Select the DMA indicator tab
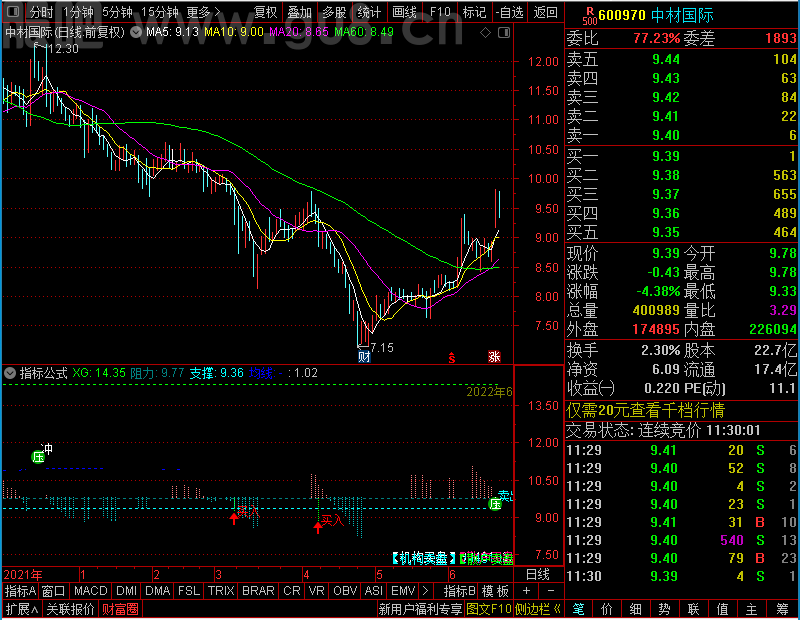 point(158,591)
